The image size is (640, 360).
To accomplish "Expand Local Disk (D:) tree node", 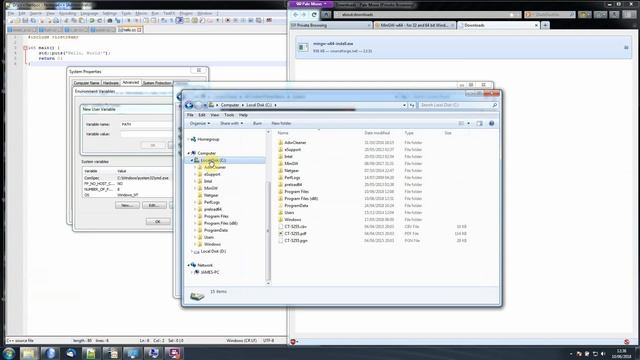I will 192,251.
